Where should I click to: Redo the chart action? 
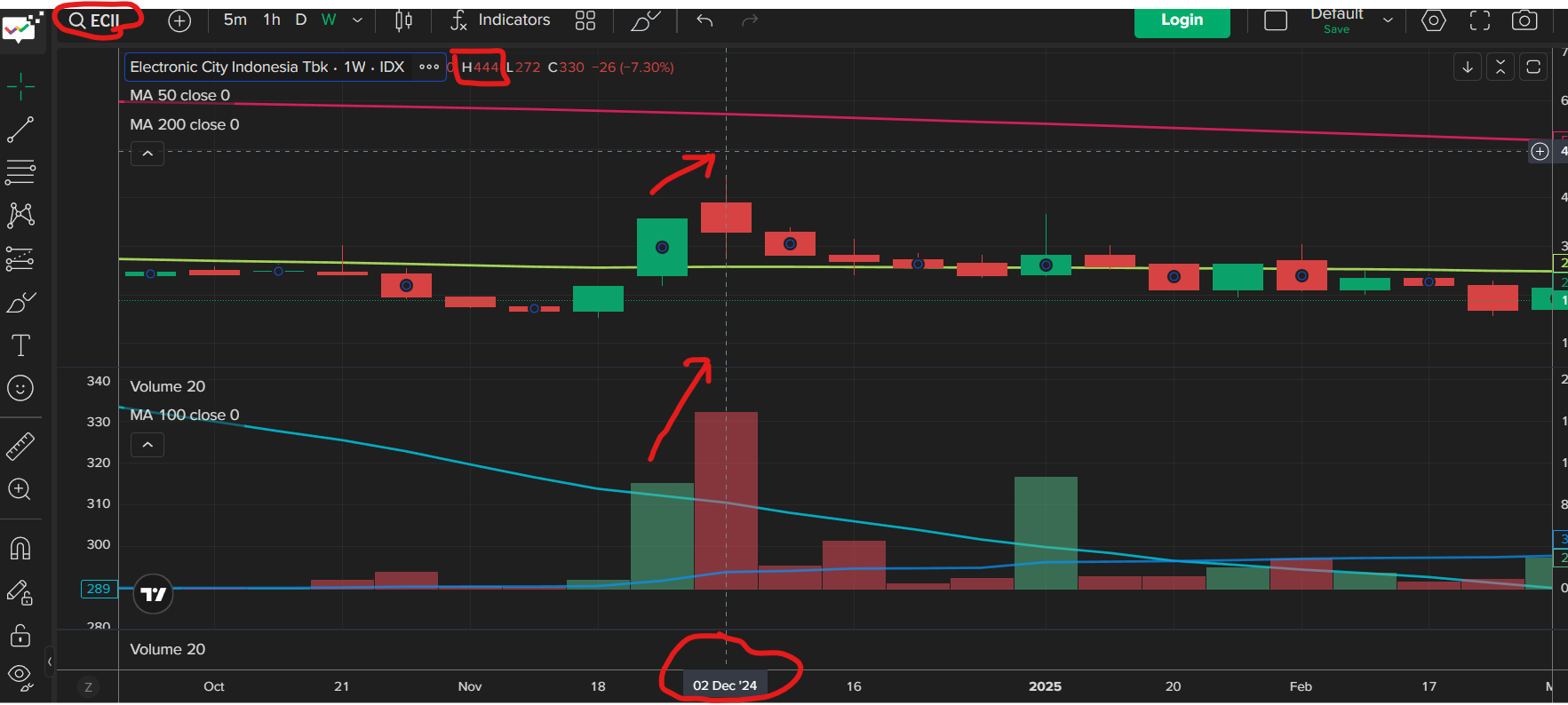[750, 20]
